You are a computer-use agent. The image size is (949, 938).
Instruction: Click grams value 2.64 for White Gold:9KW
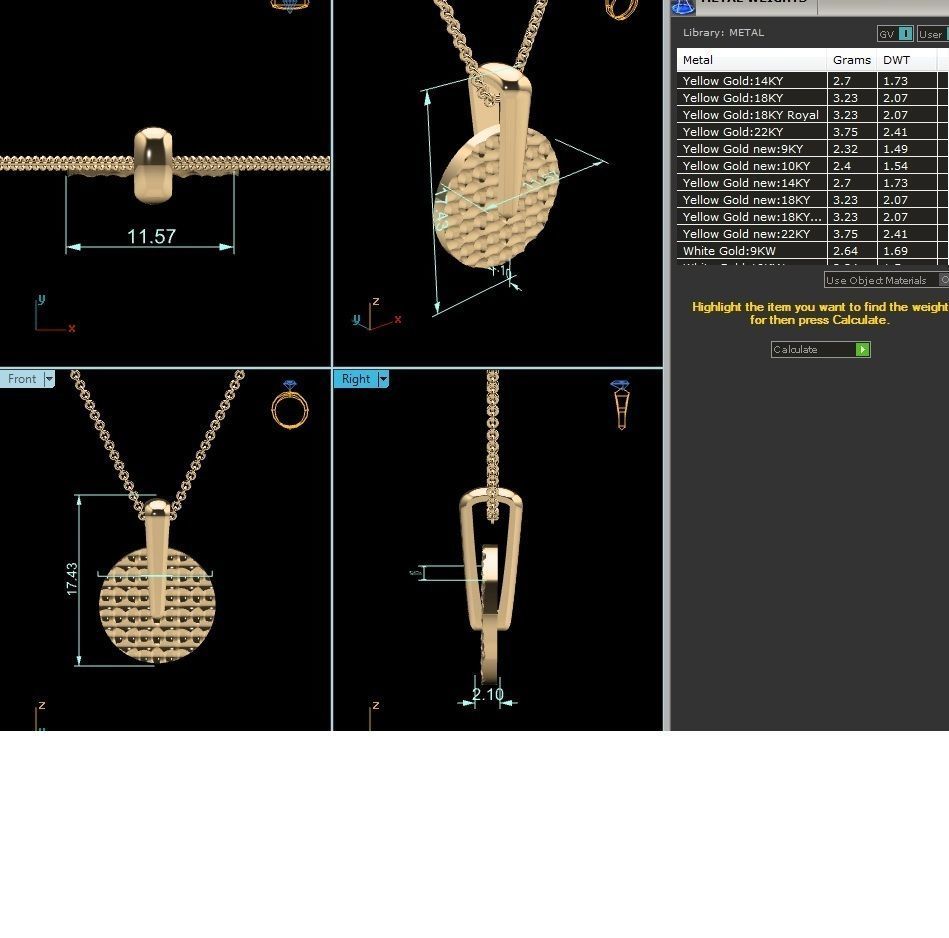[845, 250]
